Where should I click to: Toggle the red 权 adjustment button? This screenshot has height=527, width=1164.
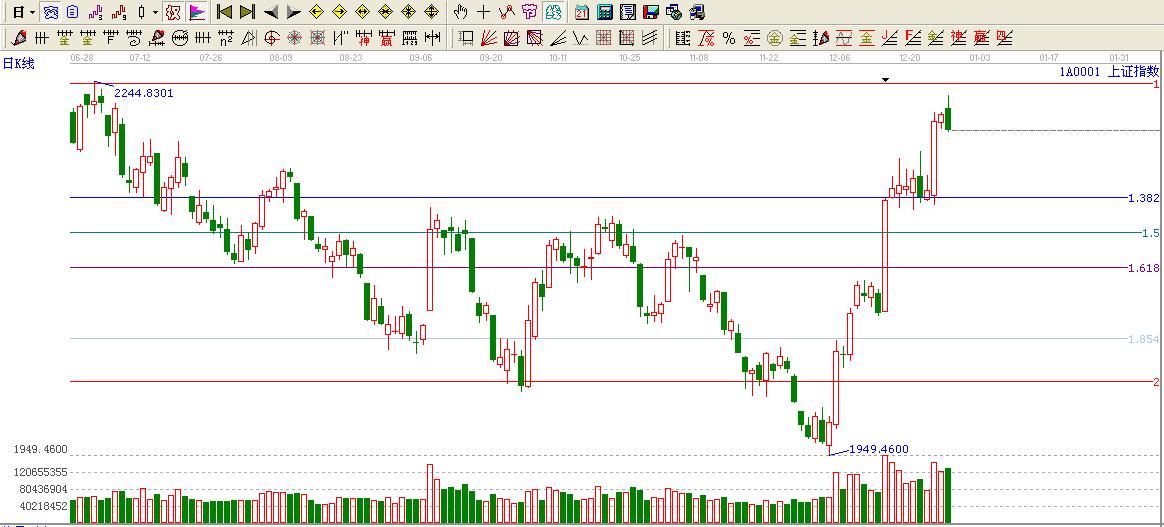(x=171, y=13)
